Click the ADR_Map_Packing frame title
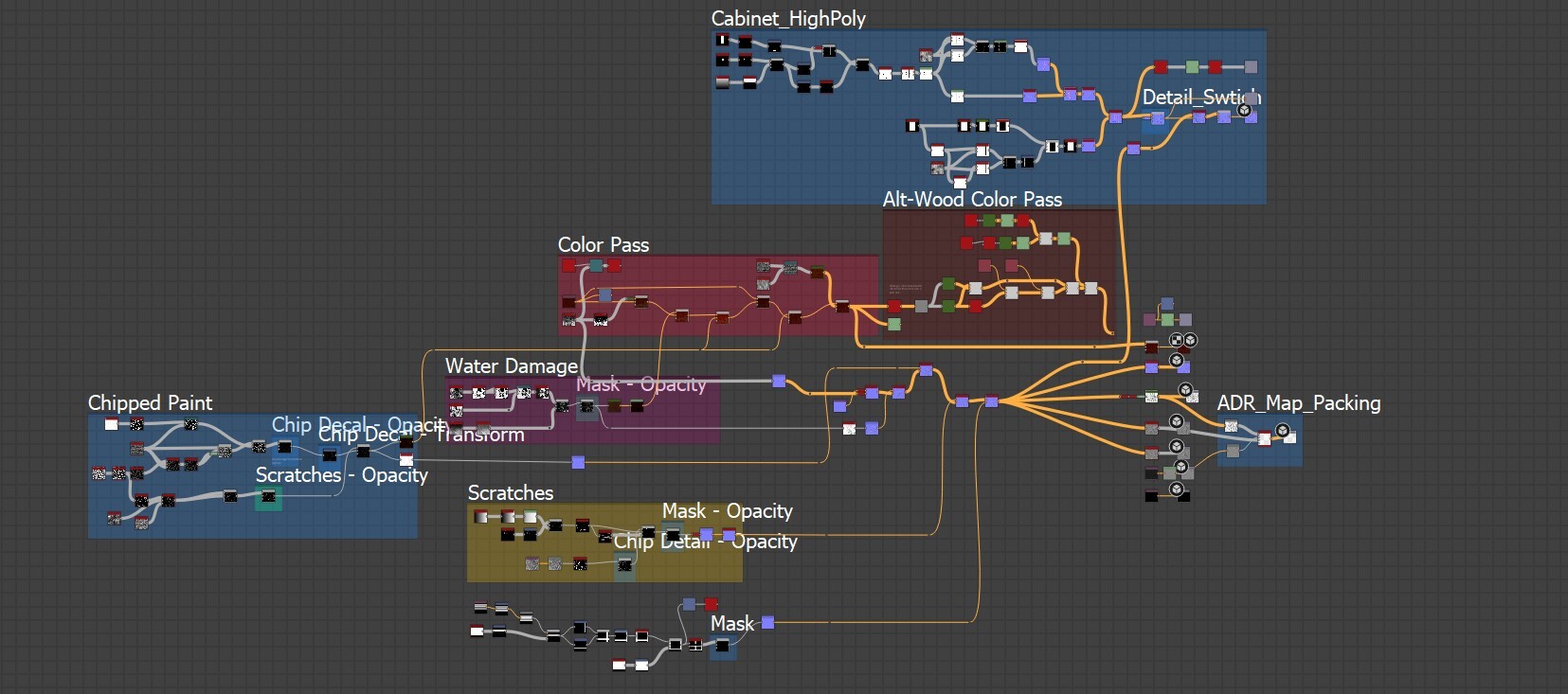1568x694 pixels. [1299, 402]
